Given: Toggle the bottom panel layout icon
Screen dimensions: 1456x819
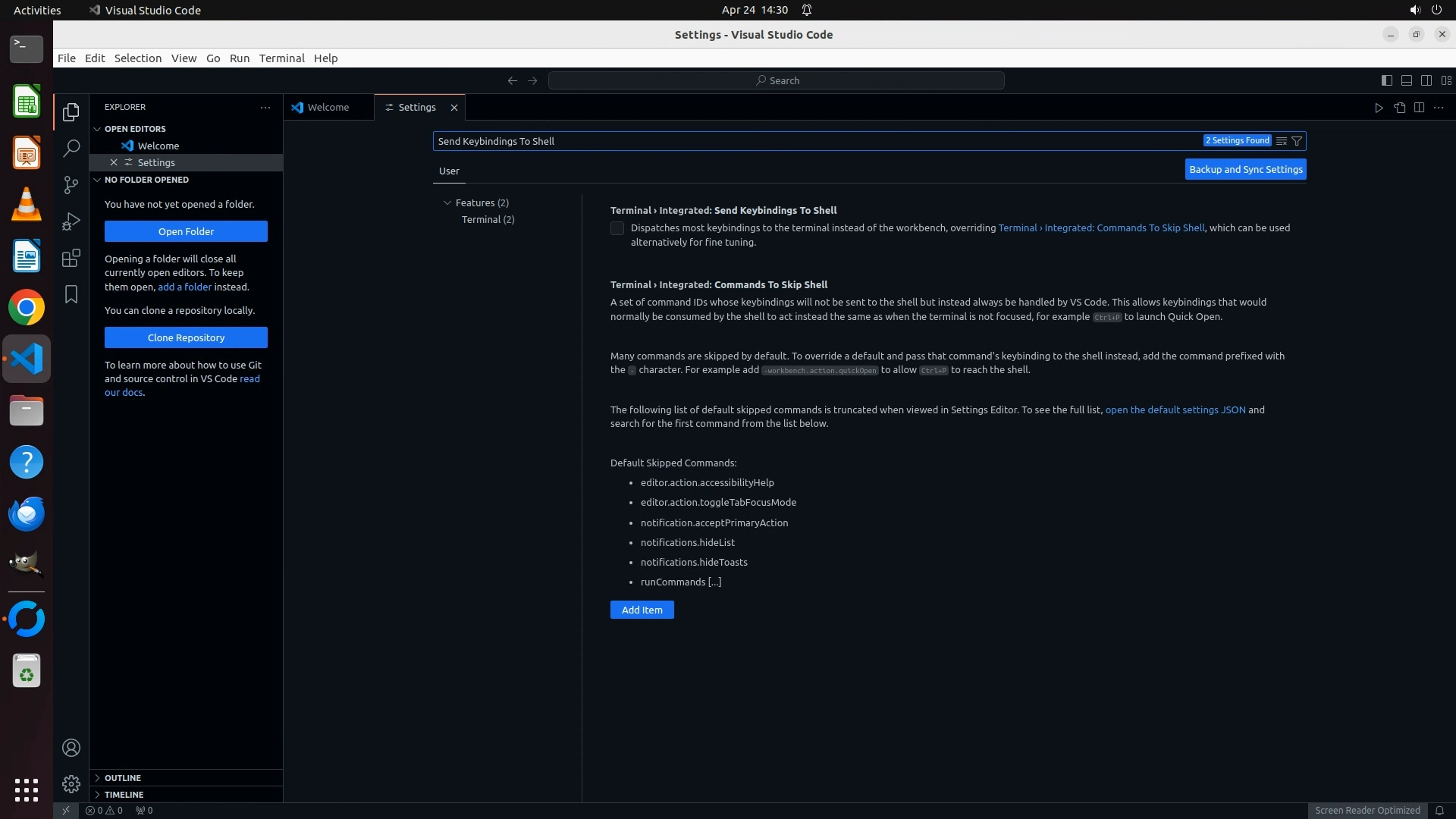Looking at the screenshot, I should 1406,80.
